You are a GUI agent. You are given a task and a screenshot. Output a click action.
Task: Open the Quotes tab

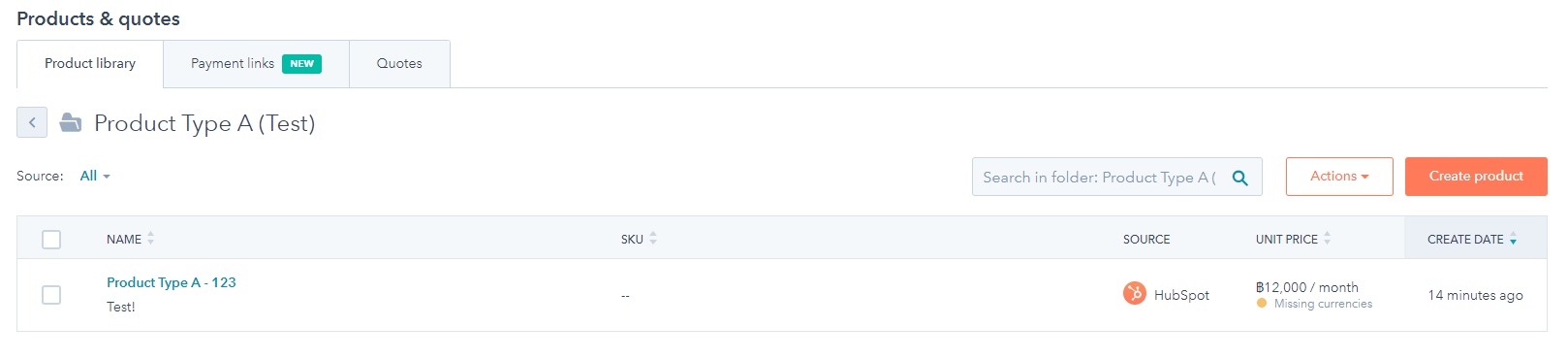pyautogui.click(x=399, y=64)
